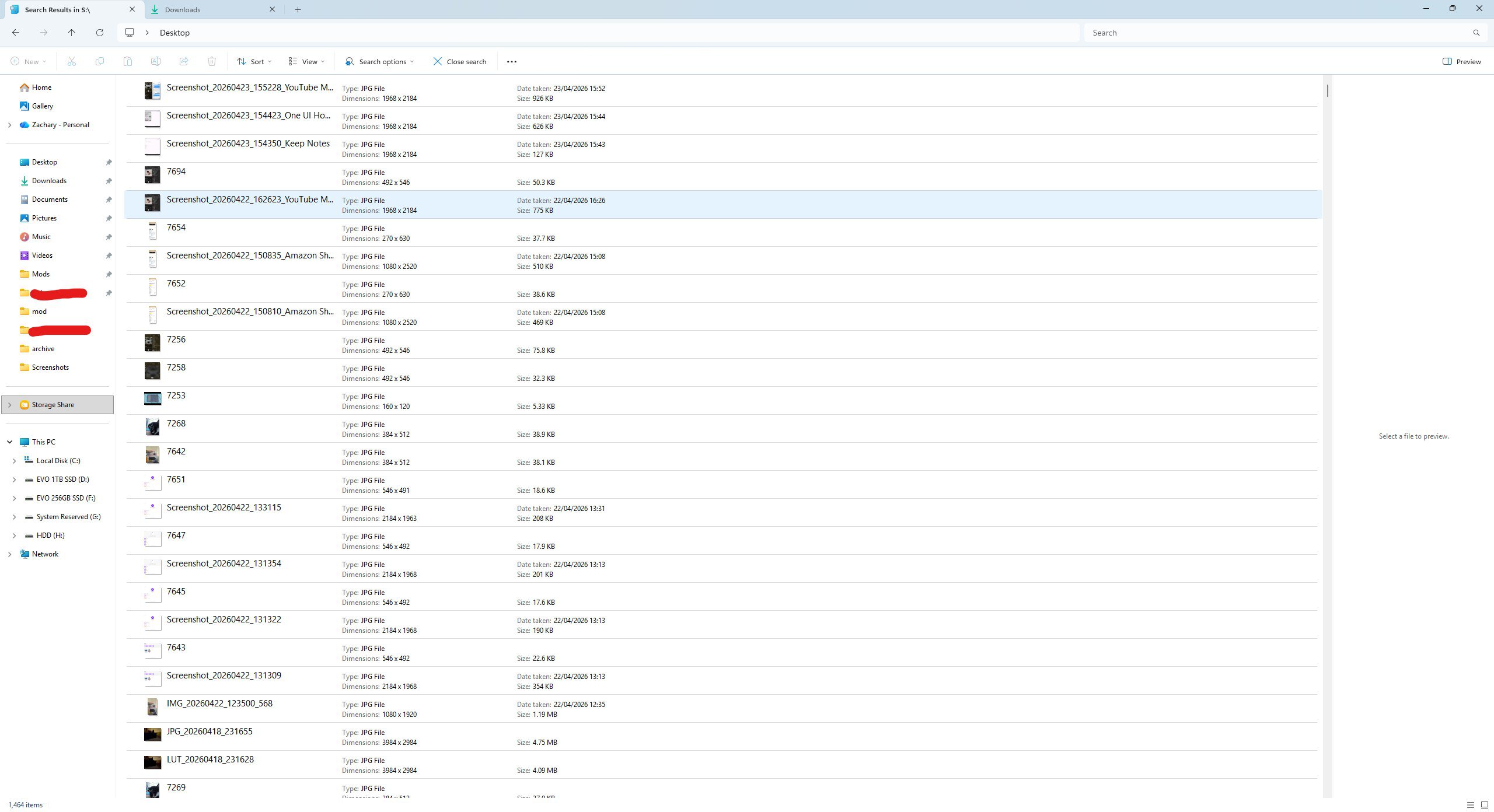Expand Local Disk (C:) in the sidebar
Viewport: 1494px width, 812px height.
point(15,460)
